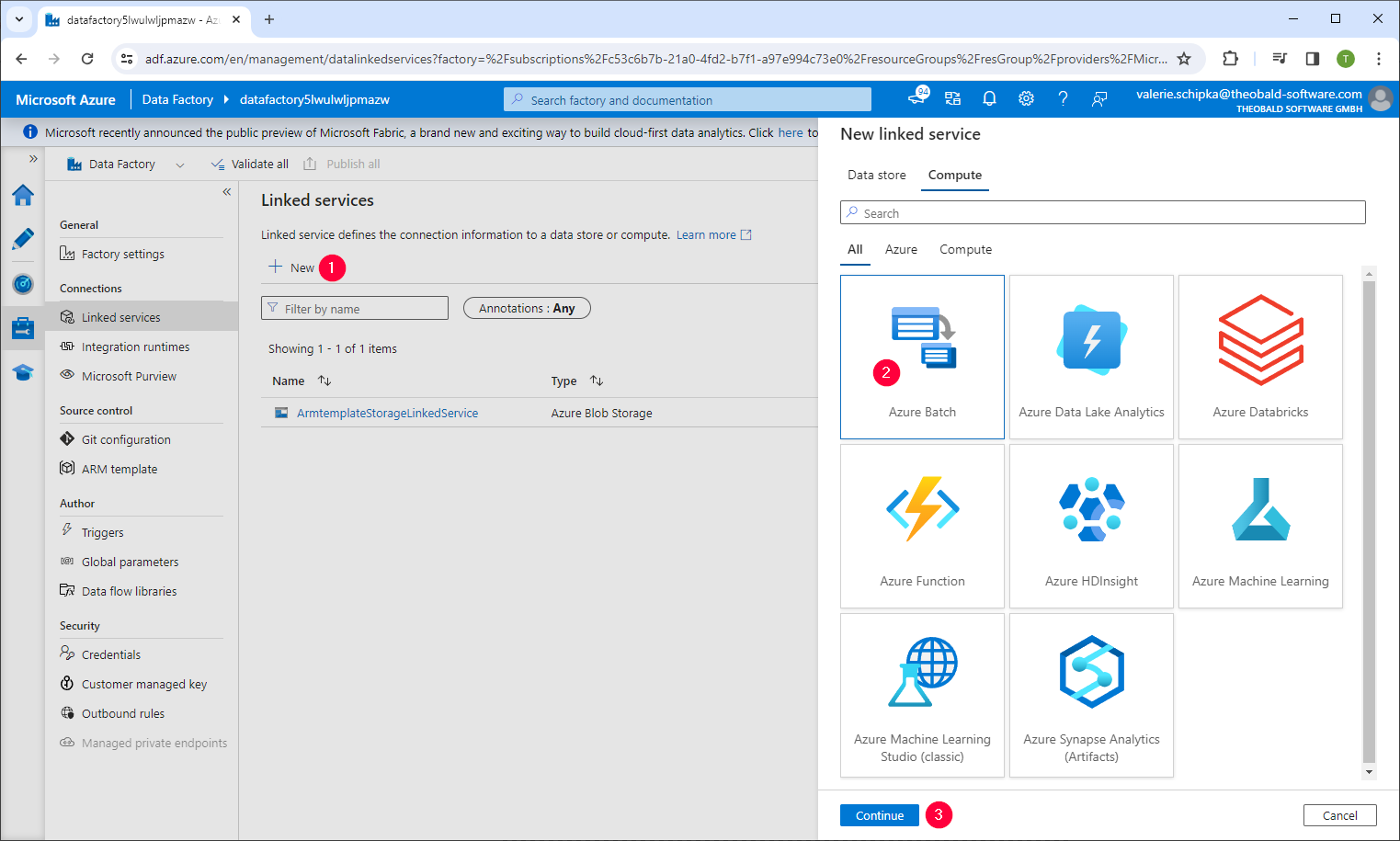Viewport: 1400px width, 841px height.
Task: Select the Compute filter tab below search
Action: pyautogui.click(x=965, y=249)
